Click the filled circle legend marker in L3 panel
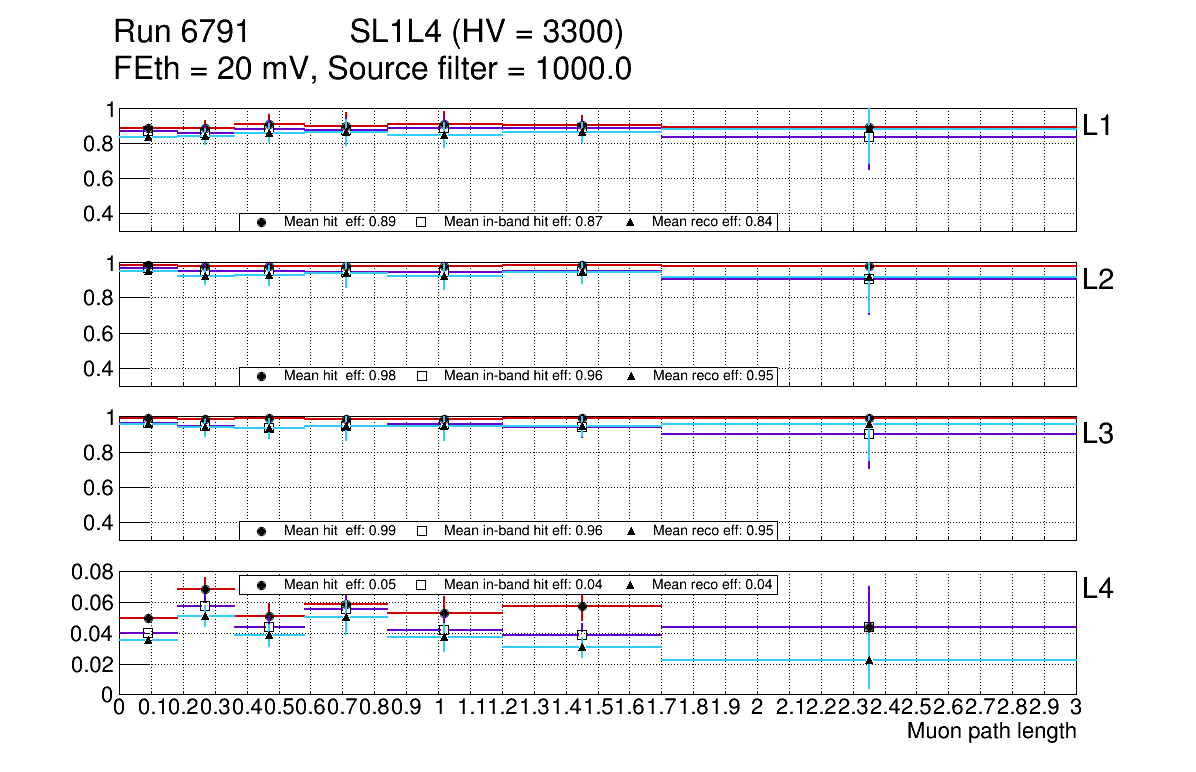 261,531
